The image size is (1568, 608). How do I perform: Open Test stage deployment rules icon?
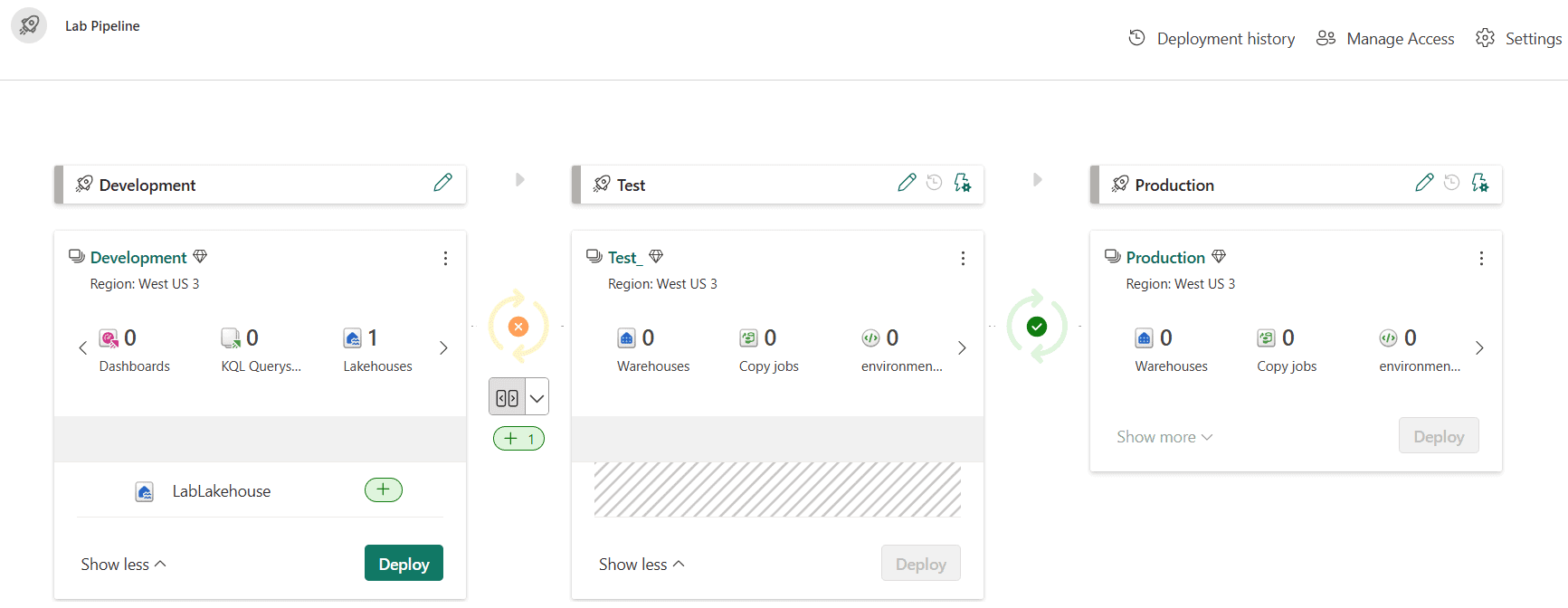pos(963,183)
